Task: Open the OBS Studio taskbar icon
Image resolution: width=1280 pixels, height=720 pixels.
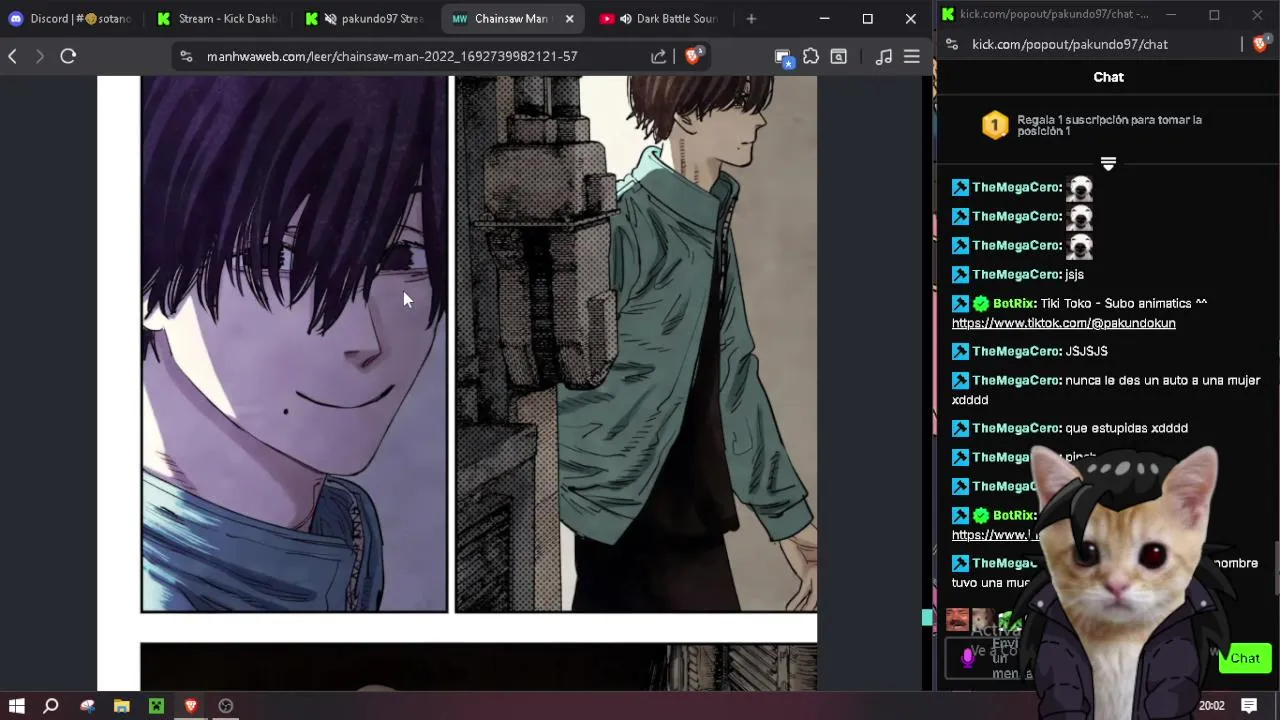Action: pos(226,706)
